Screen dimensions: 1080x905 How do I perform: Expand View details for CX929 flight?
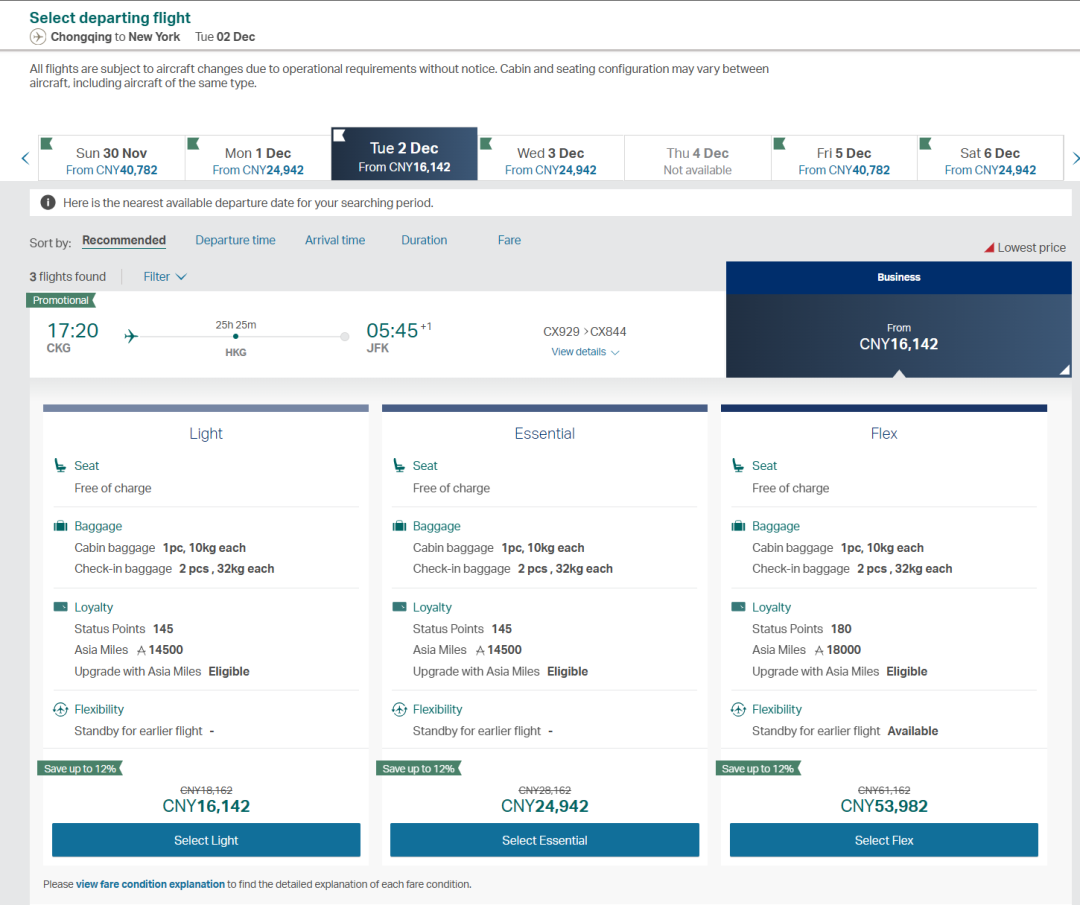click(585, 352)
